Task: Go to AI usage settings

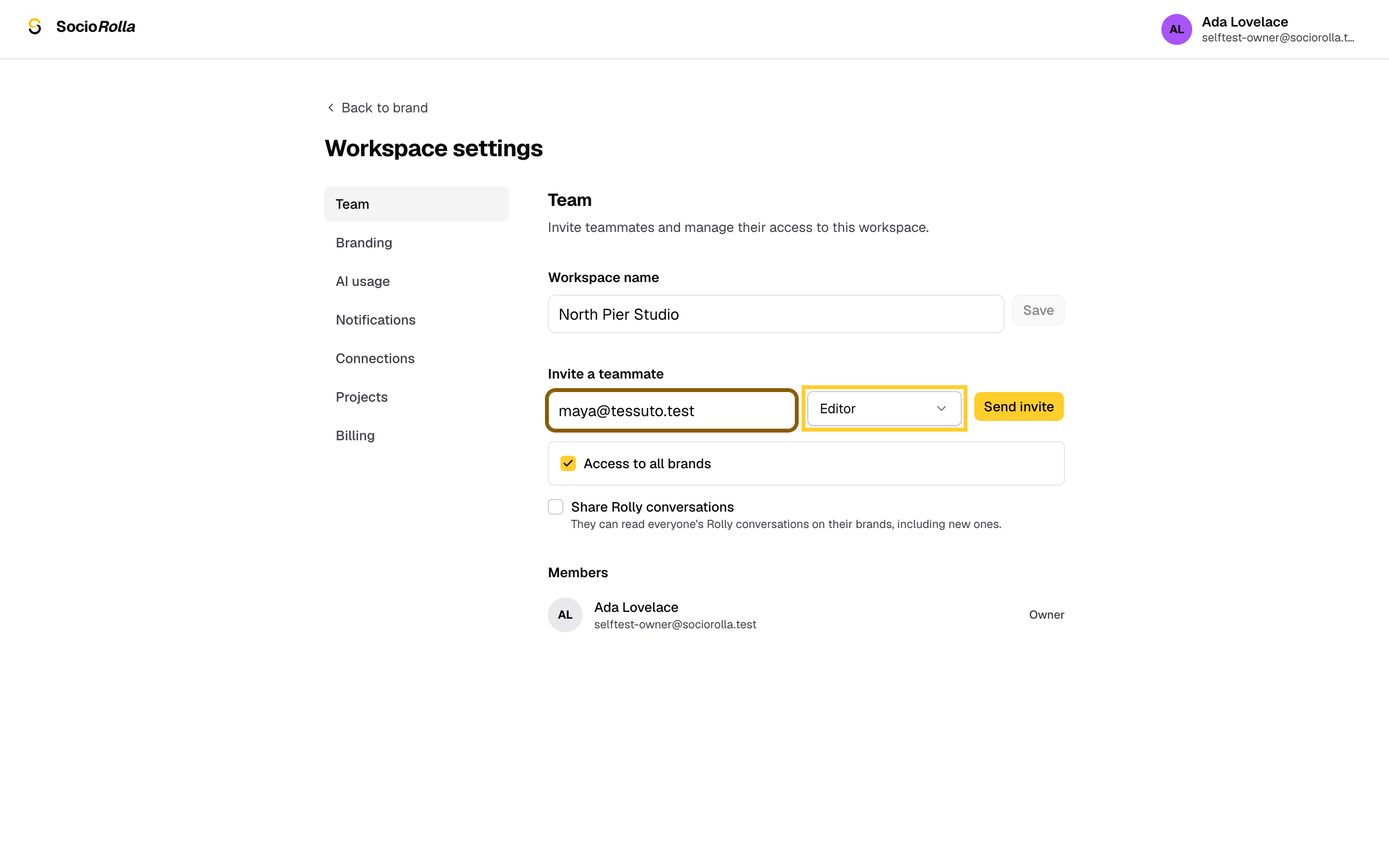Action: tap(416, 281)
